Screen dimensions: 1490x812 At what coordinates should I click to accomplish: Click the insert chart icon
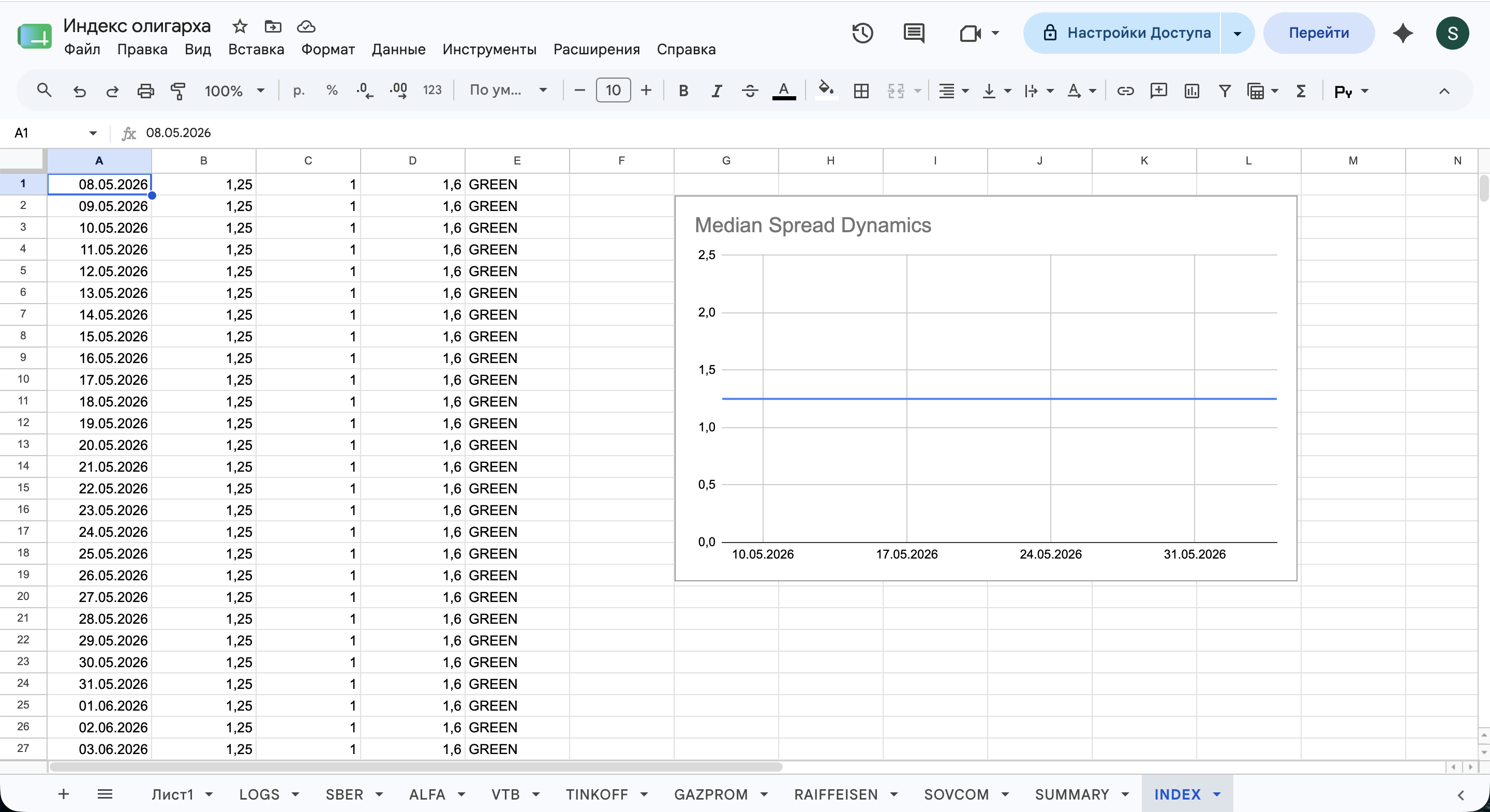coord(1191,90)
